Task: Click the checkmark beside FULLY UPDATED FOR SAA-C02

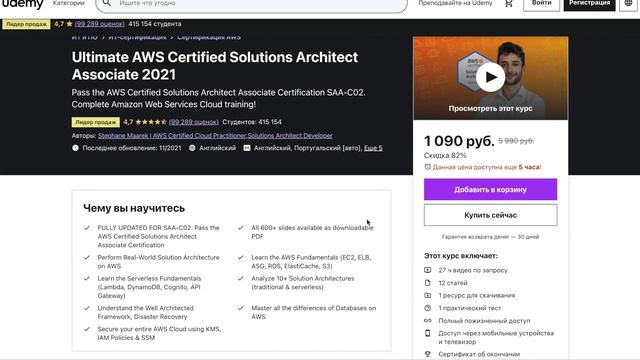Action: click(x=87, y=228)
